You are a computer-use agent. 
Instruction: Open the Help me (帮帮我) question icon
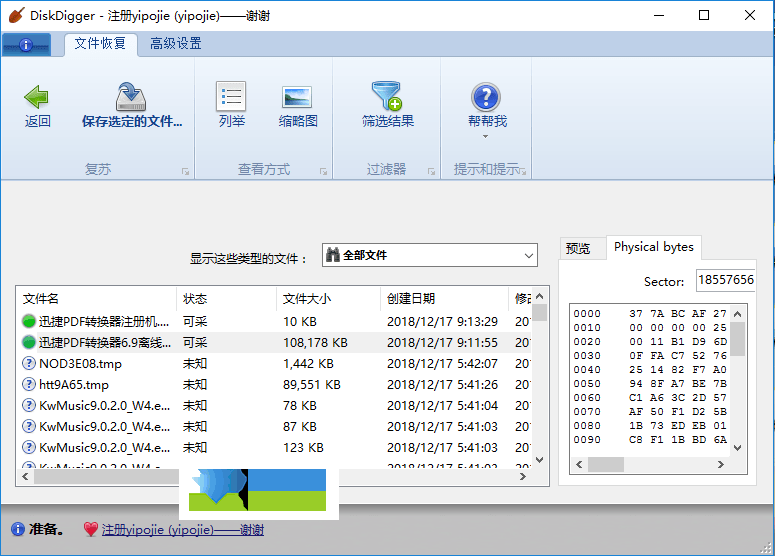[x=486, y=97]
